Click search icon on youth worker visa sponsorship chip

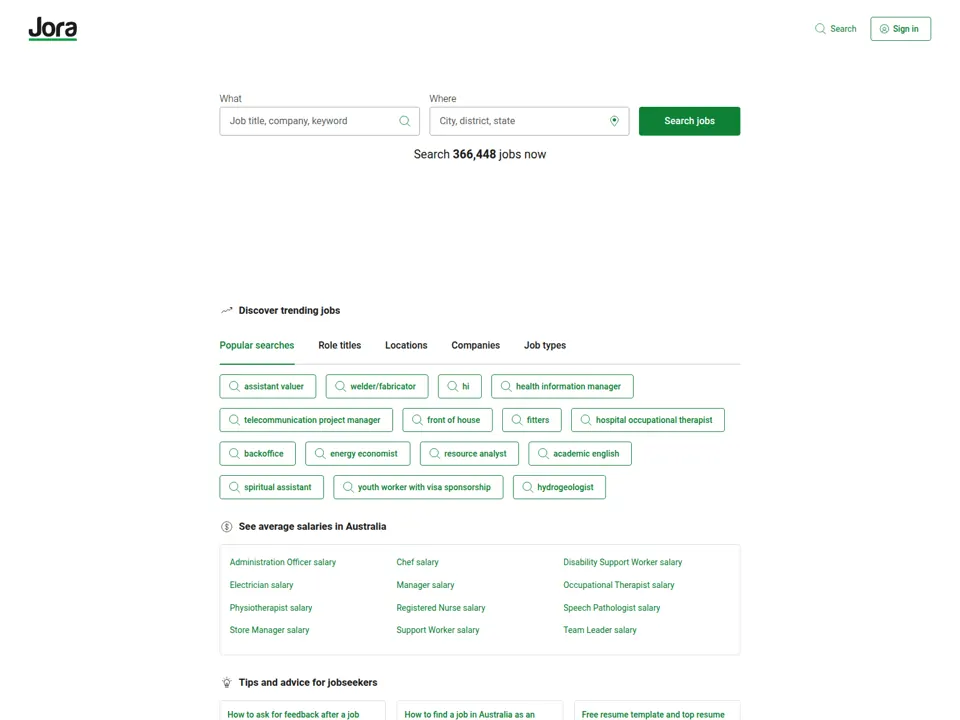pos(348,487)
